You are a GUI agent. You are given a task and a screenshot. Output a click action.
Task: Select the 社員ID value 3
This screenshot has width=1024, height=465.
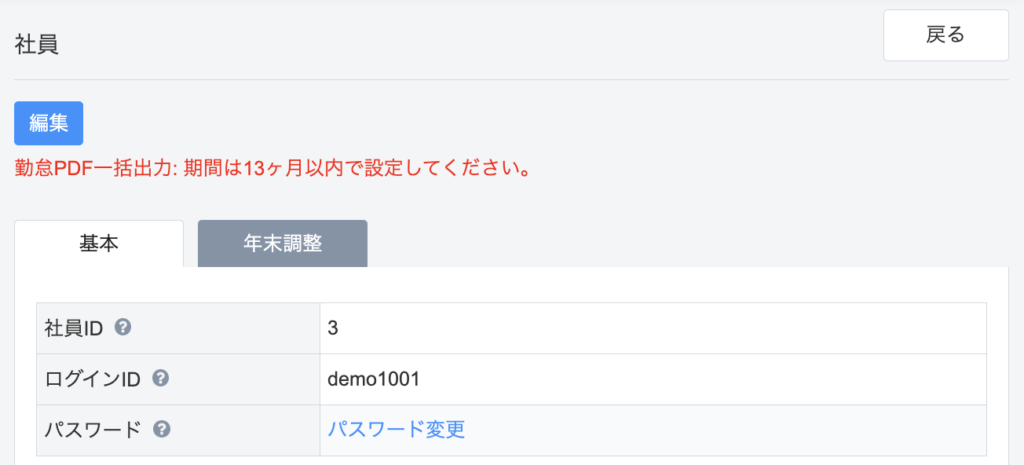[x=333, y=327]
